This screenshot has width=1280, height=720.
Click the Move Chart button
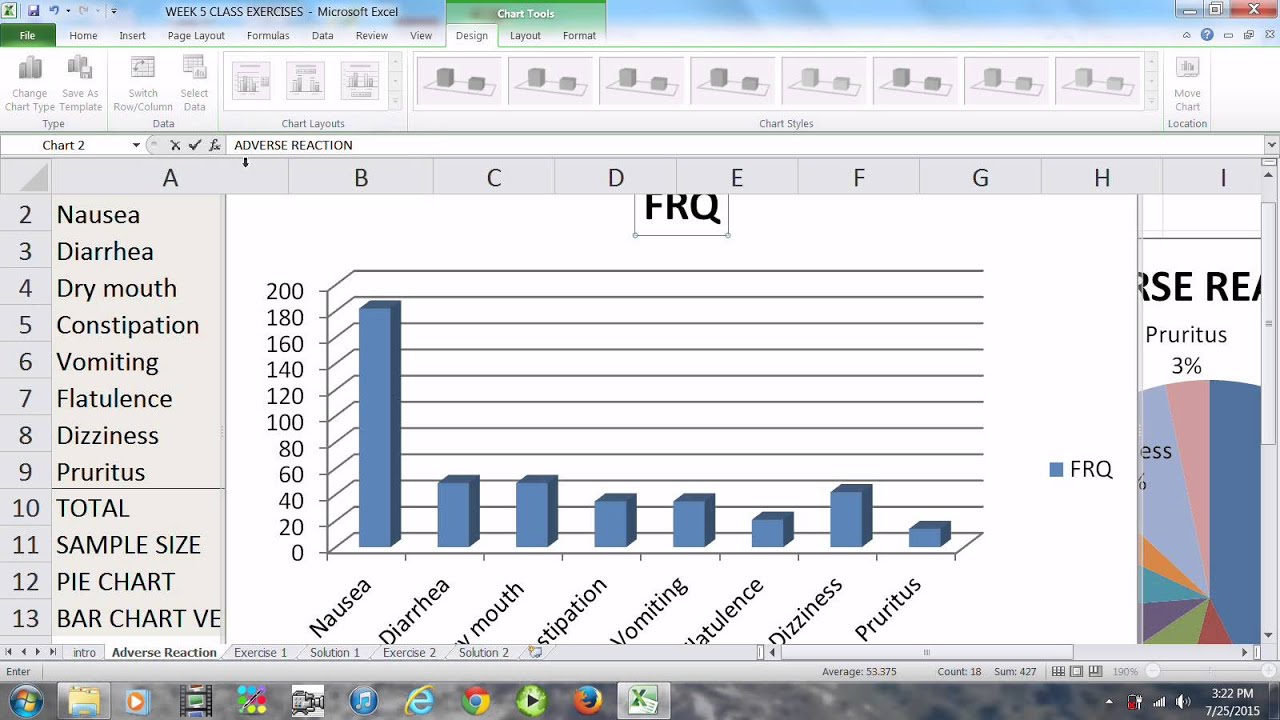(x=1187, y=84)
